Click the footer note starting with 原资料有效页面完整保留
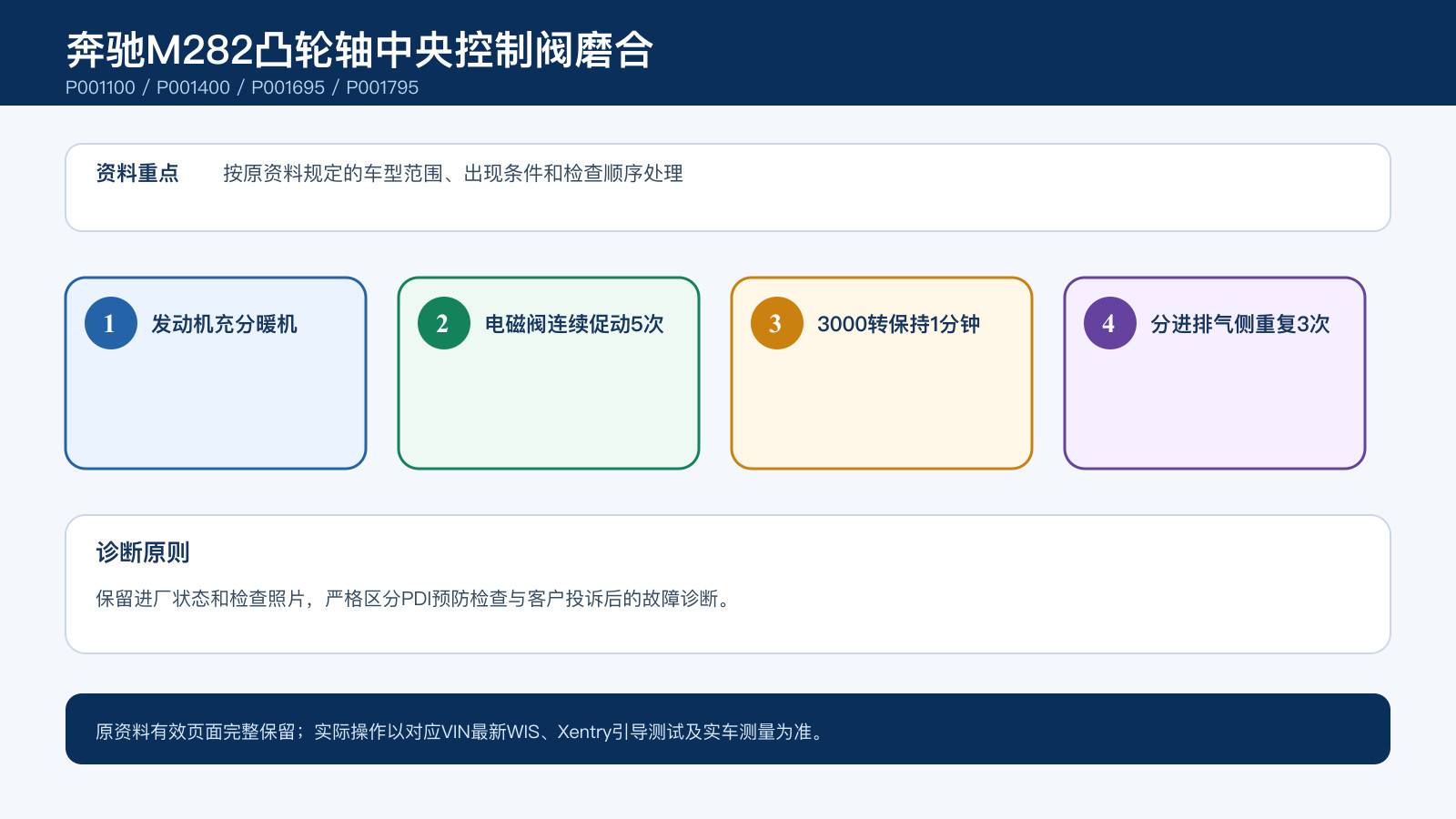This screenshot has width=1456, height=819. (461, 732)
